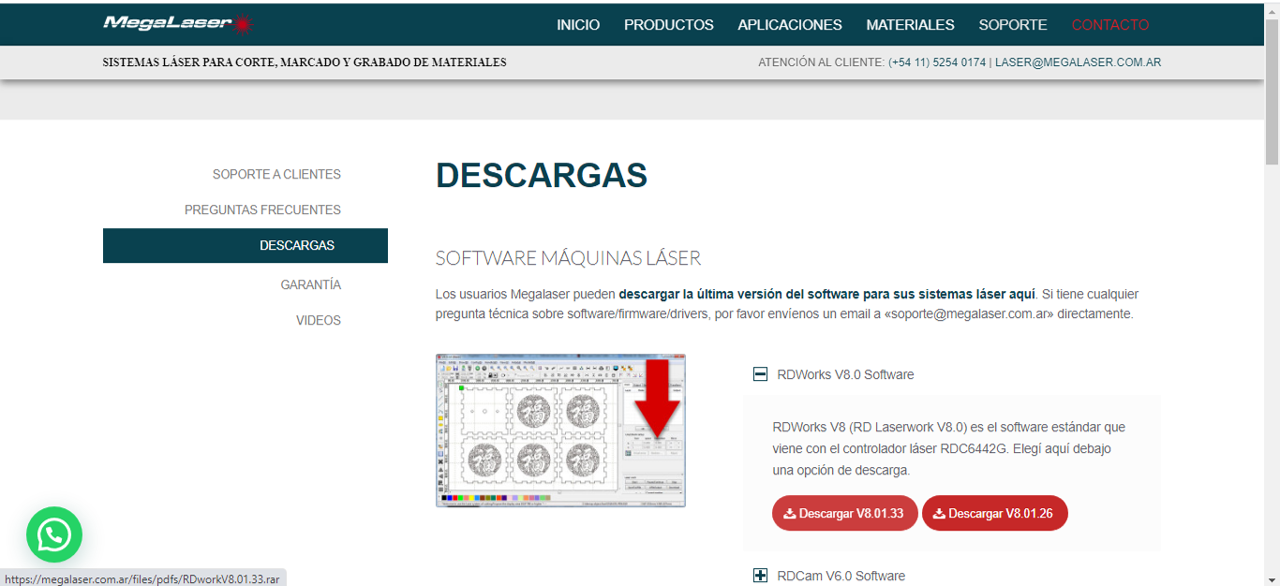Download RDWorks version V8.01.26

(x=995, y=513)
